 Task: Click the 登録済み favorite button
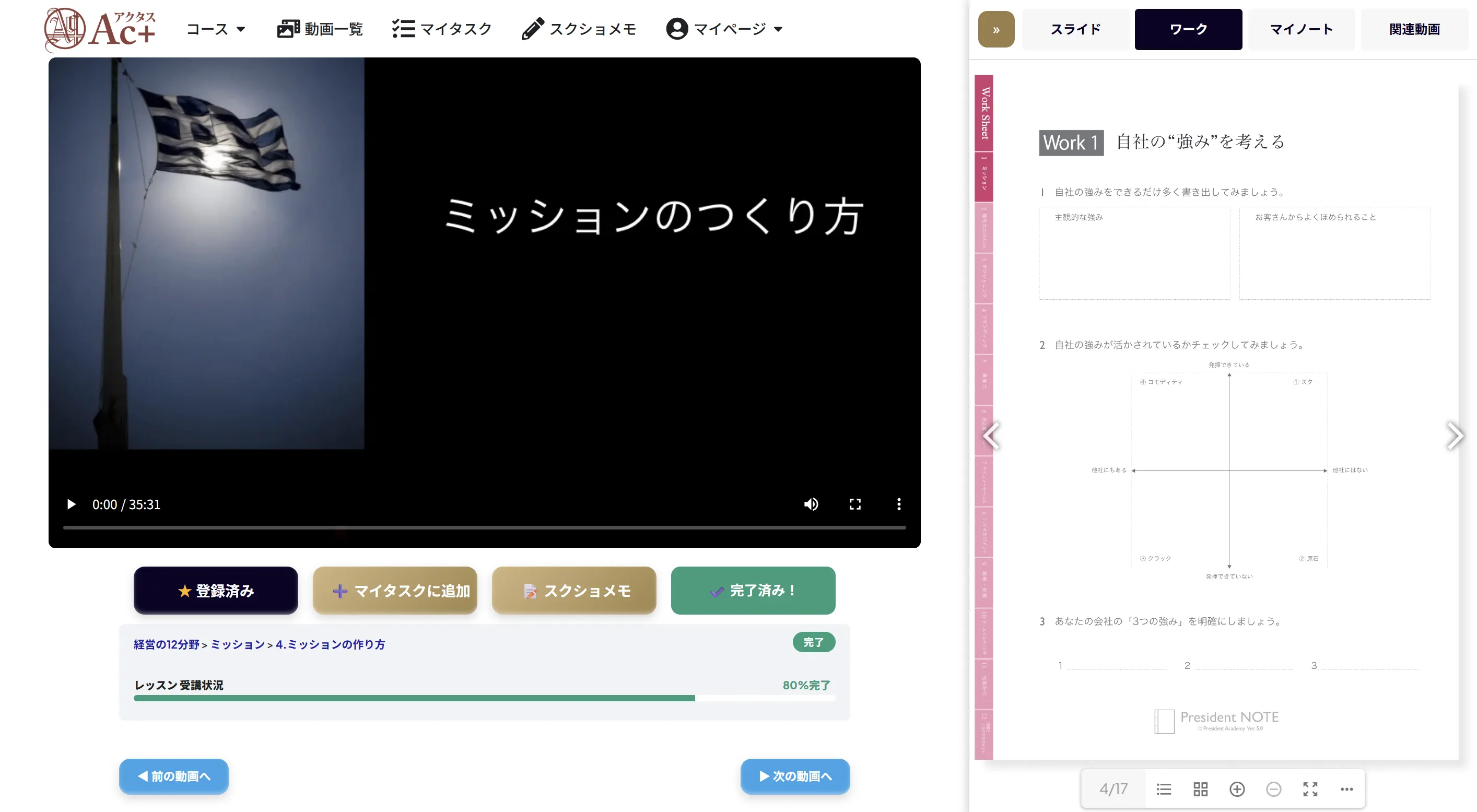pos(216,591)
